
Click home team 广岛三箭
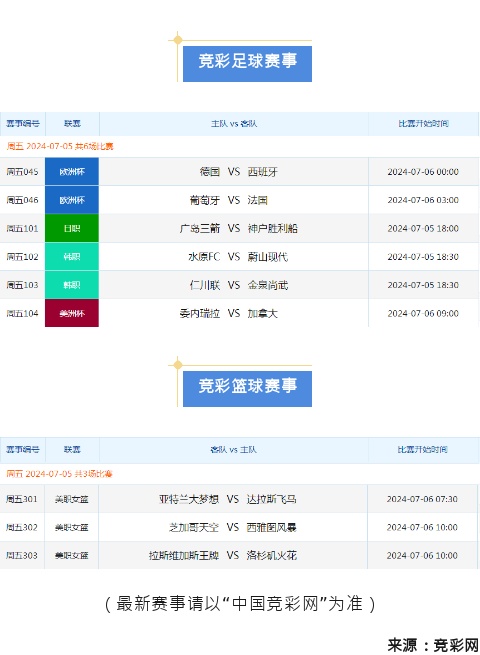click(x=200, y=228)
